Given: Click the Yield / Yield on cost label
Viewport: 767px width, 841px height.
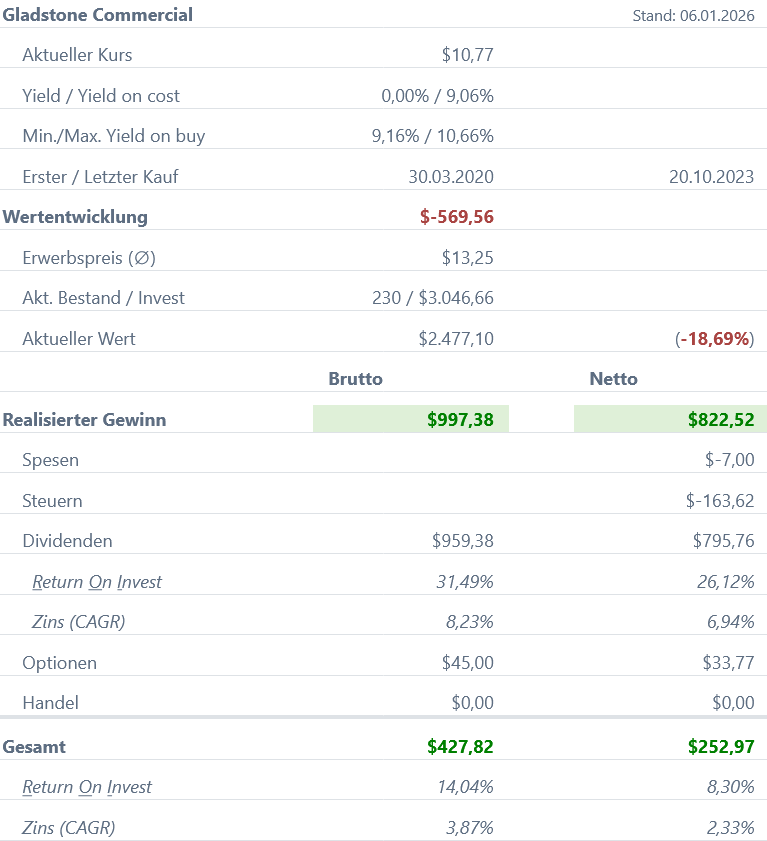Looking at the screenshot, I should [101, 96].
